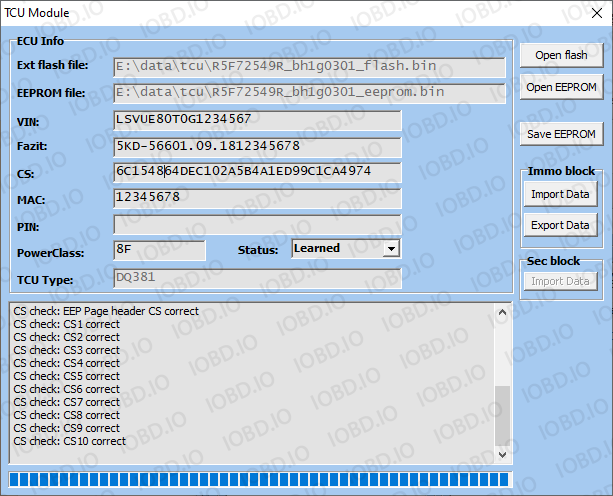Viewport: 613px width, 496px height.
Task: Click into the Fazit text field
Action: (x=257, y=147)
